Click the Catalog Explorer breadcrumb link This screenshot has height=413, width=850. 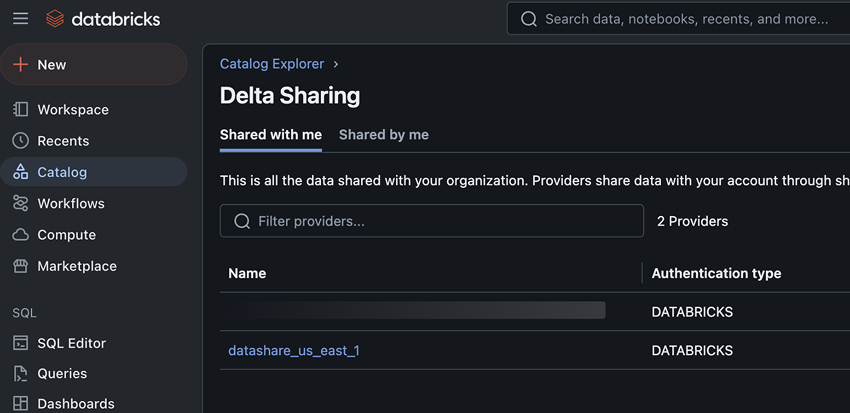click(272, 64)
